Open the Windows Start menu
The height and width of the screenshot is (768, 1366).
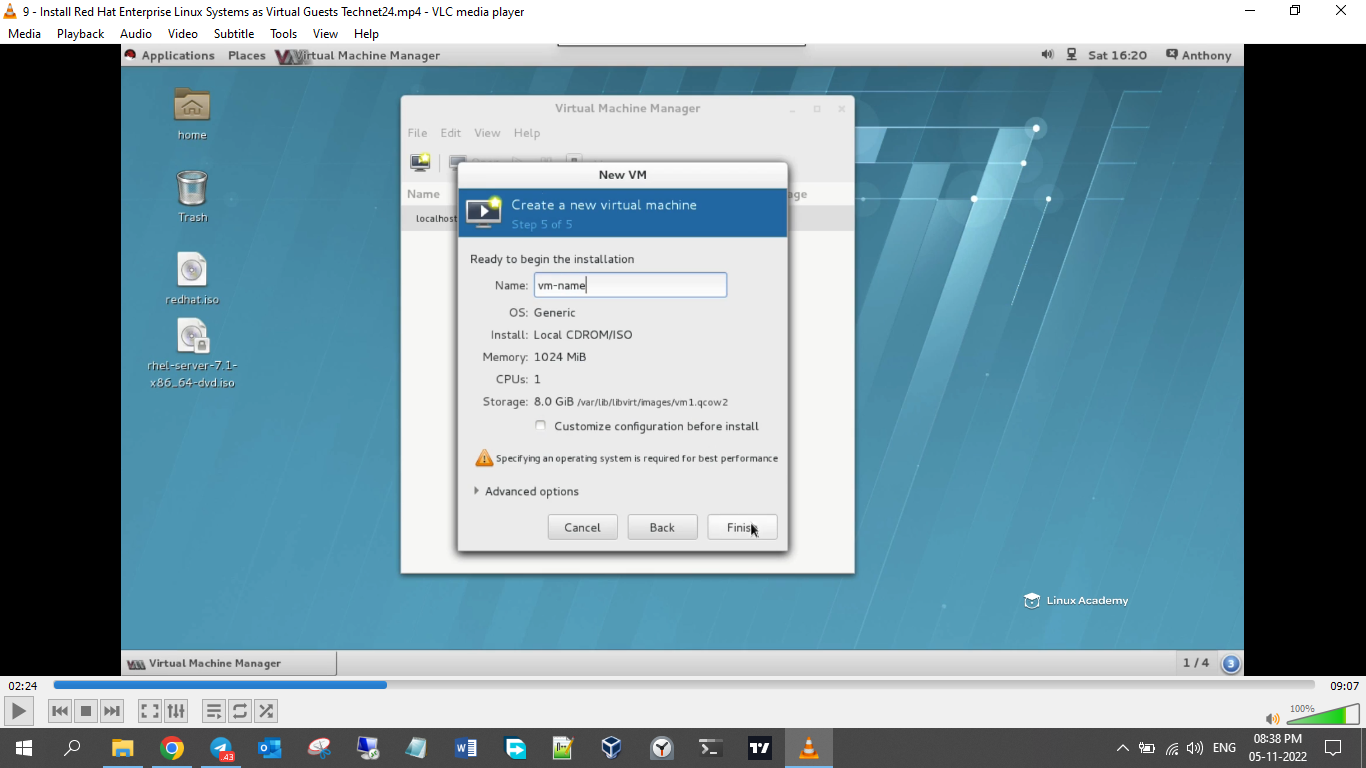click(23, 748)
